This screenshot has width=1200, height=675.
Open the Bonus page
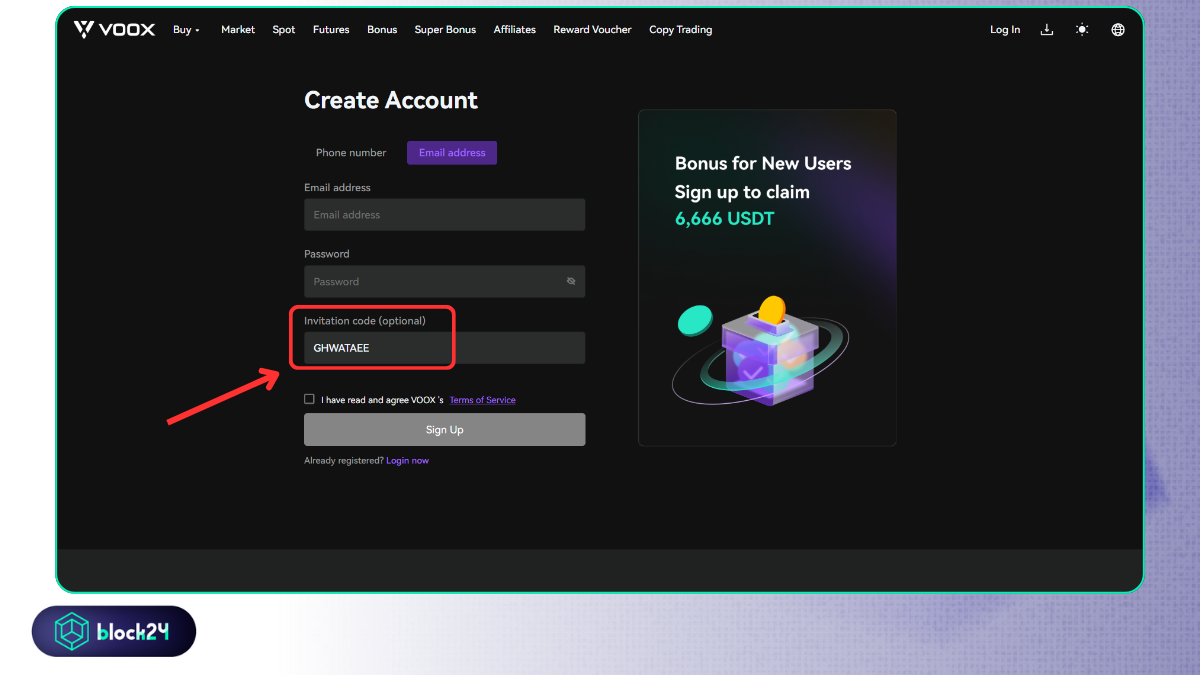(x=382, y=29)
